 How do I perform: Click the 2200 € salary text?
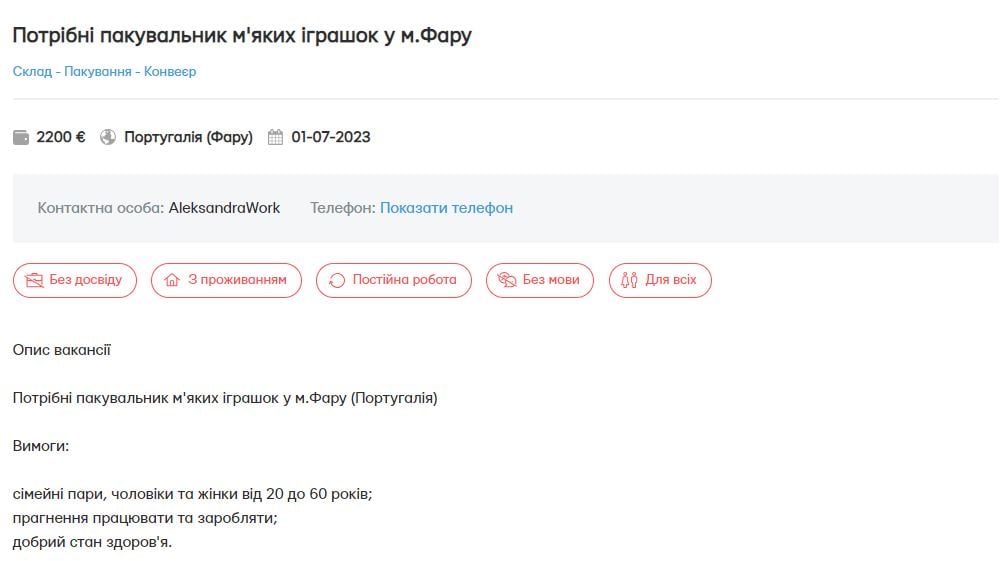click(x=61, y=137)
